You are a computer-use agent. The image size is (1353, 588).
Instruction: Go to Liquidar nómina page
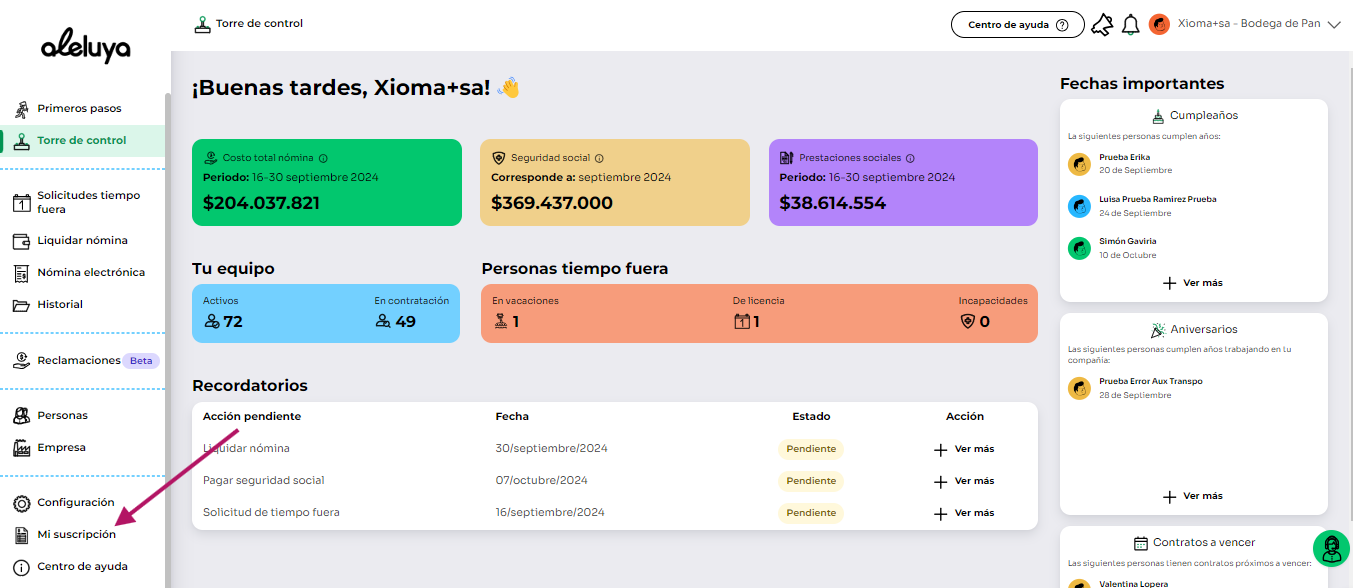(x=82, y=240)
